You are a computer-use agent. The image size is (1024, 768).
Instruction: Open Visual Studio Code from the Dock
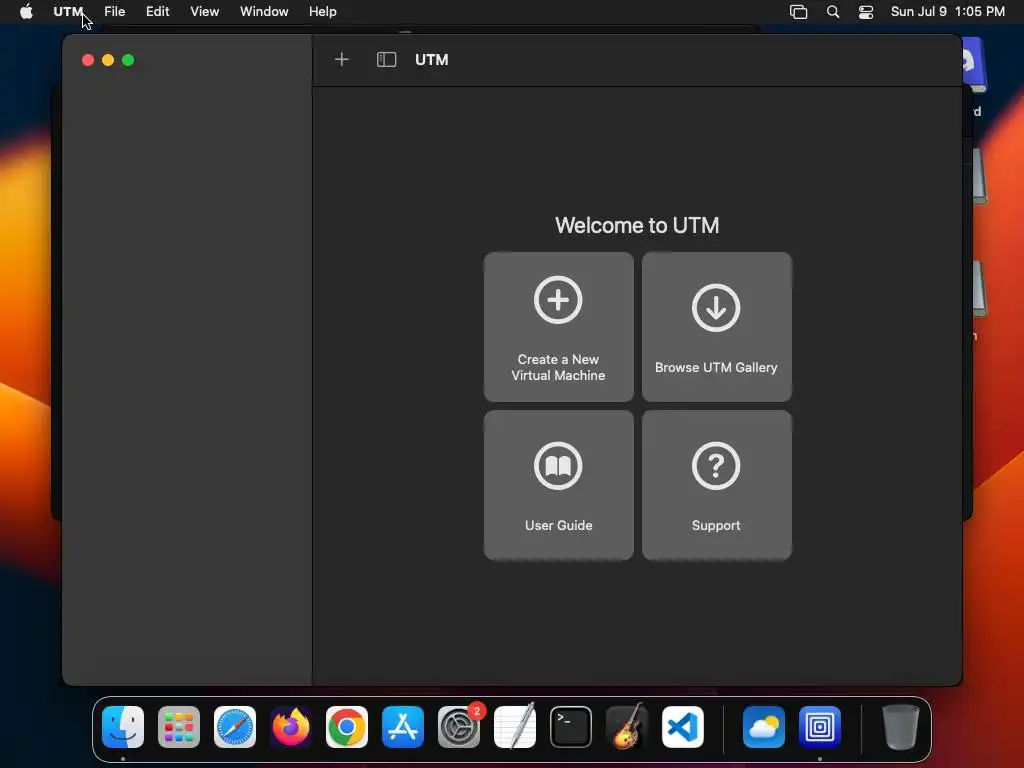coord(683,727)
